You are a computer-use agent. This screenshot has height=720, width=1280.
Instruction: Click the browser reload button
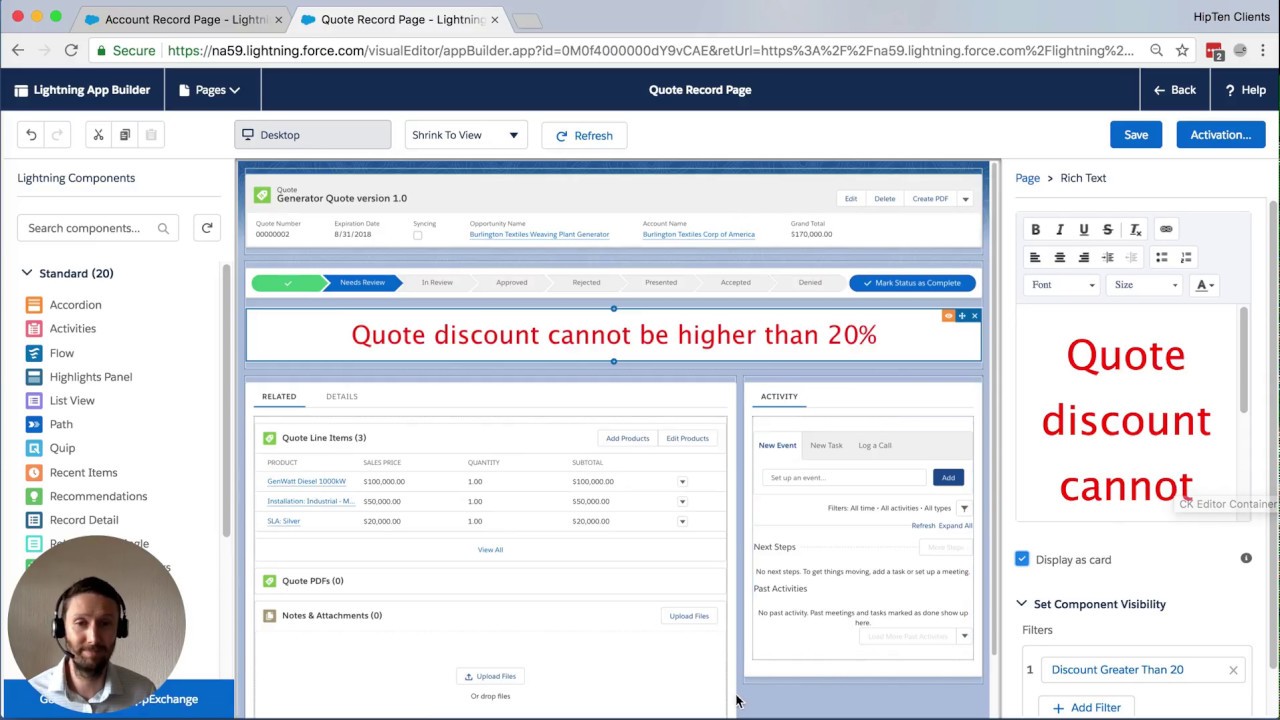point(71,50)
